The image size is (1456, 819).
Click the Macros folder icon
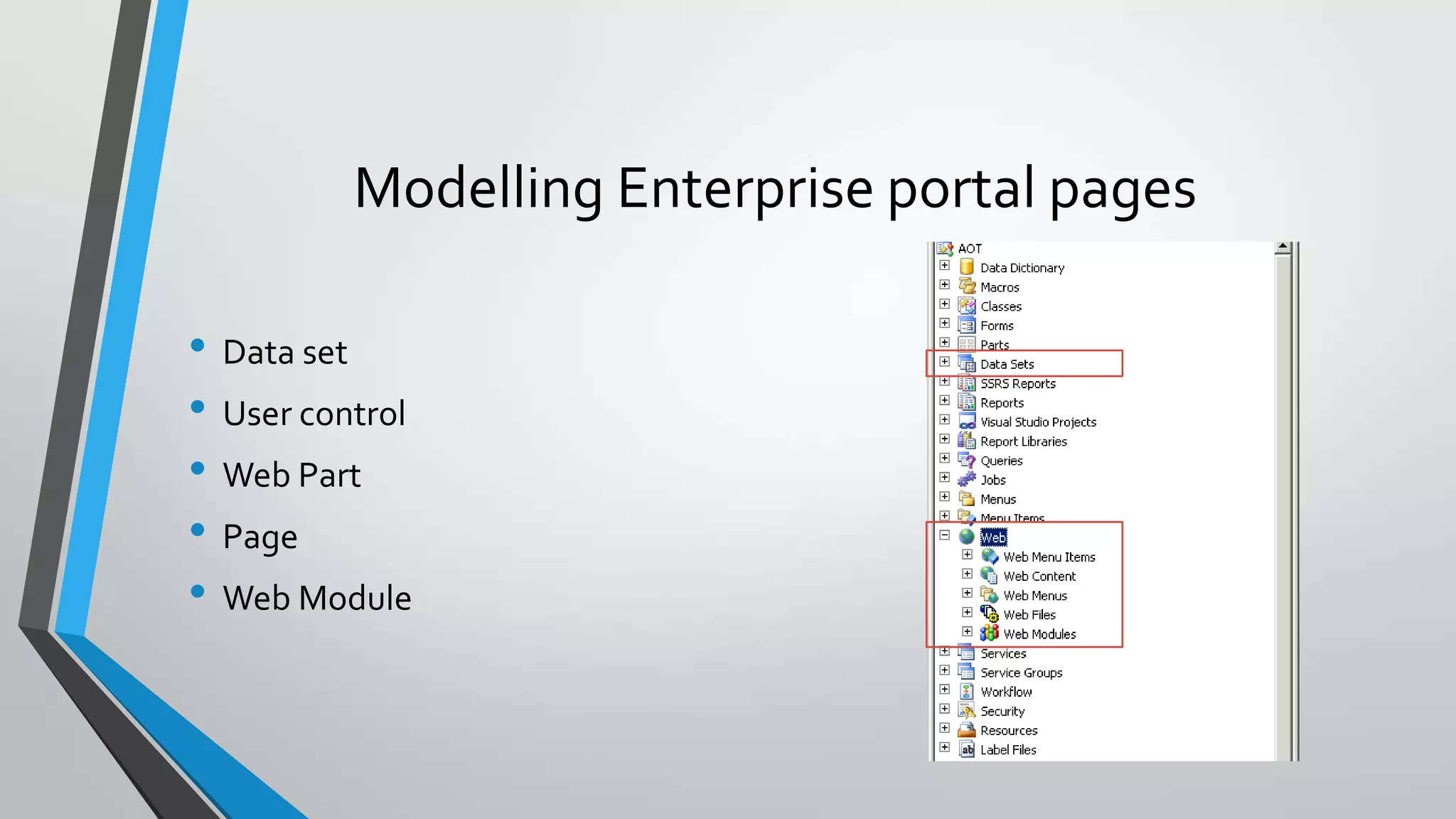coord(967,287)
